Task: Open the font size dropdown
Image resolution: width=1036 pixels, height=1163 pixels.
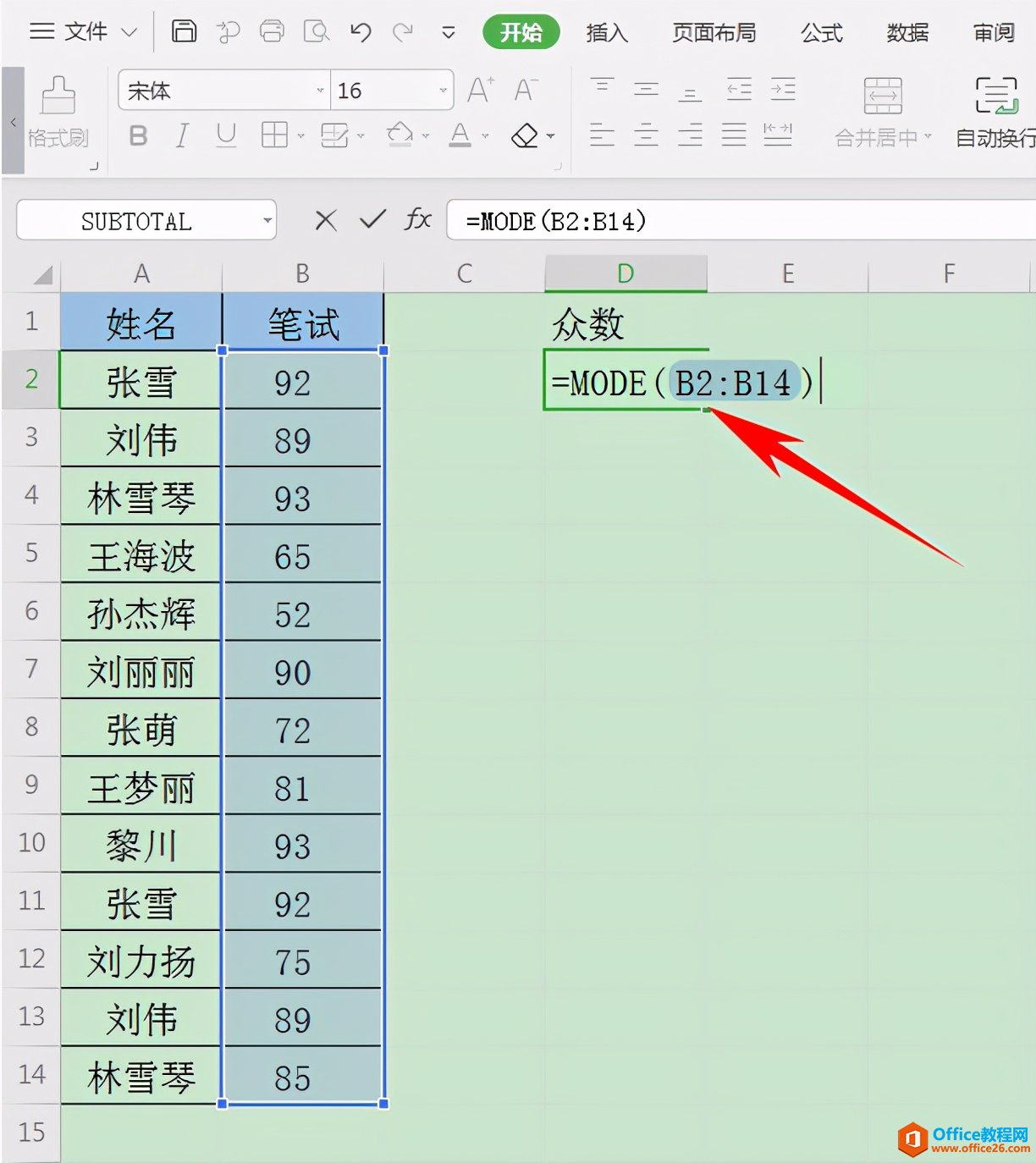Action: click(x=443, y=91)
